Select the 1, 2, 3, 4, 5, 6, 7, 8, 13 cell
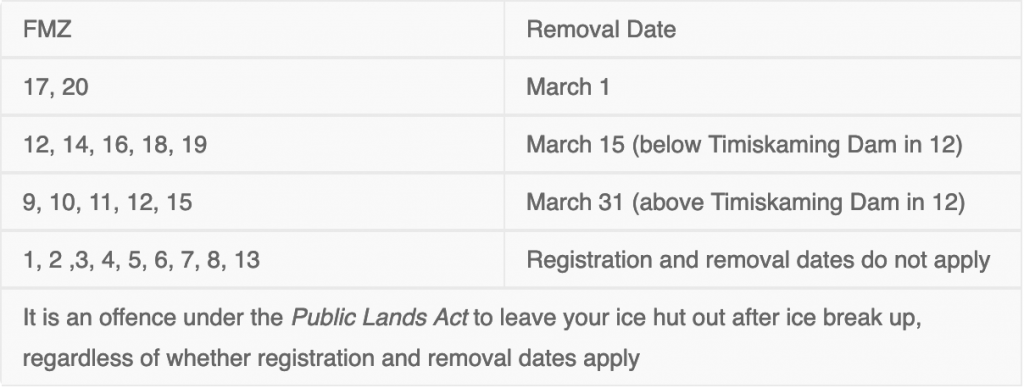This screenshot has height=388, width=1024. [252, 259]
